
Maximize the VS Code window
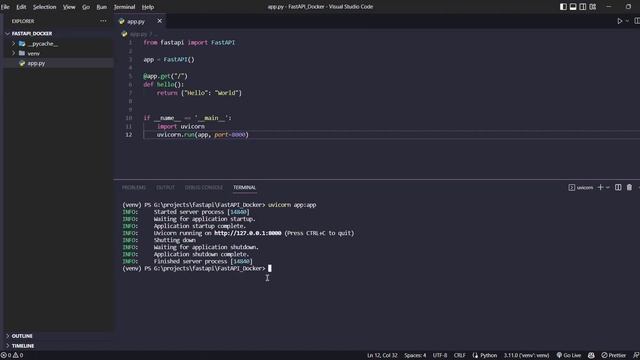tap(628, 7)
